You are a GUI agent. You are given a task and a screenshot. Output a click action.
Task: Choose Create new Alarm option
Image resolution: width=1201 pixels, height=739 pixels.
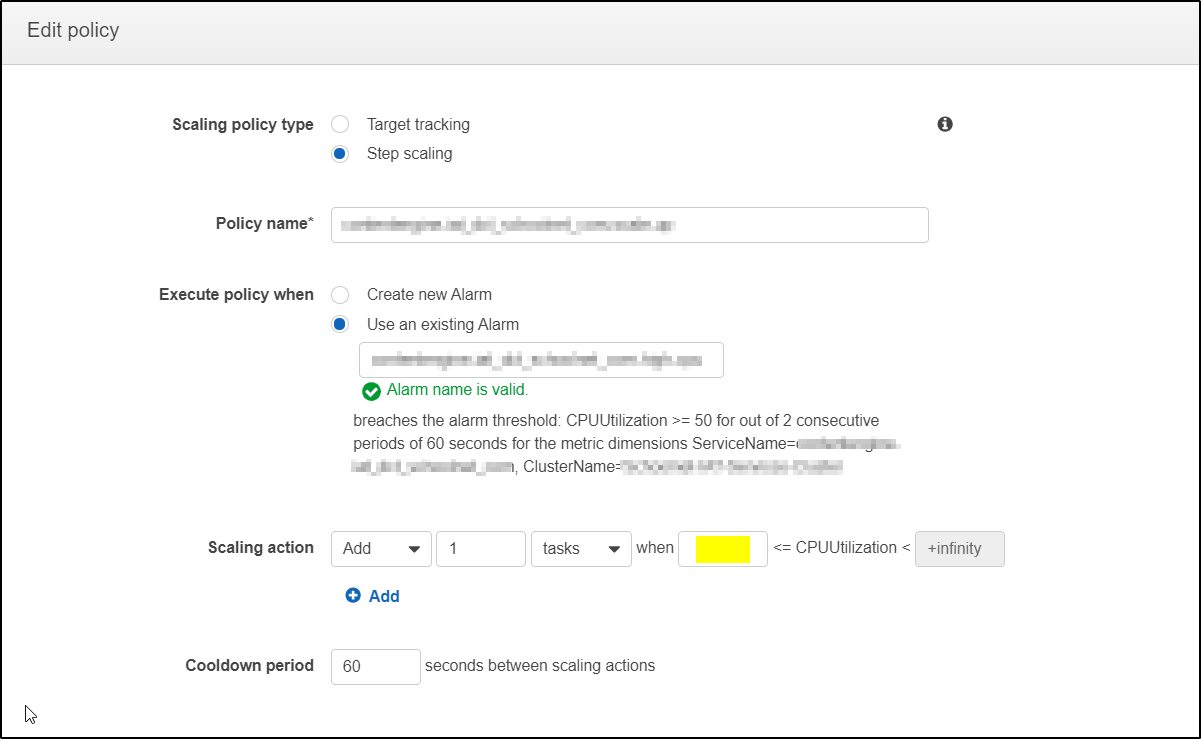point(340,294)
